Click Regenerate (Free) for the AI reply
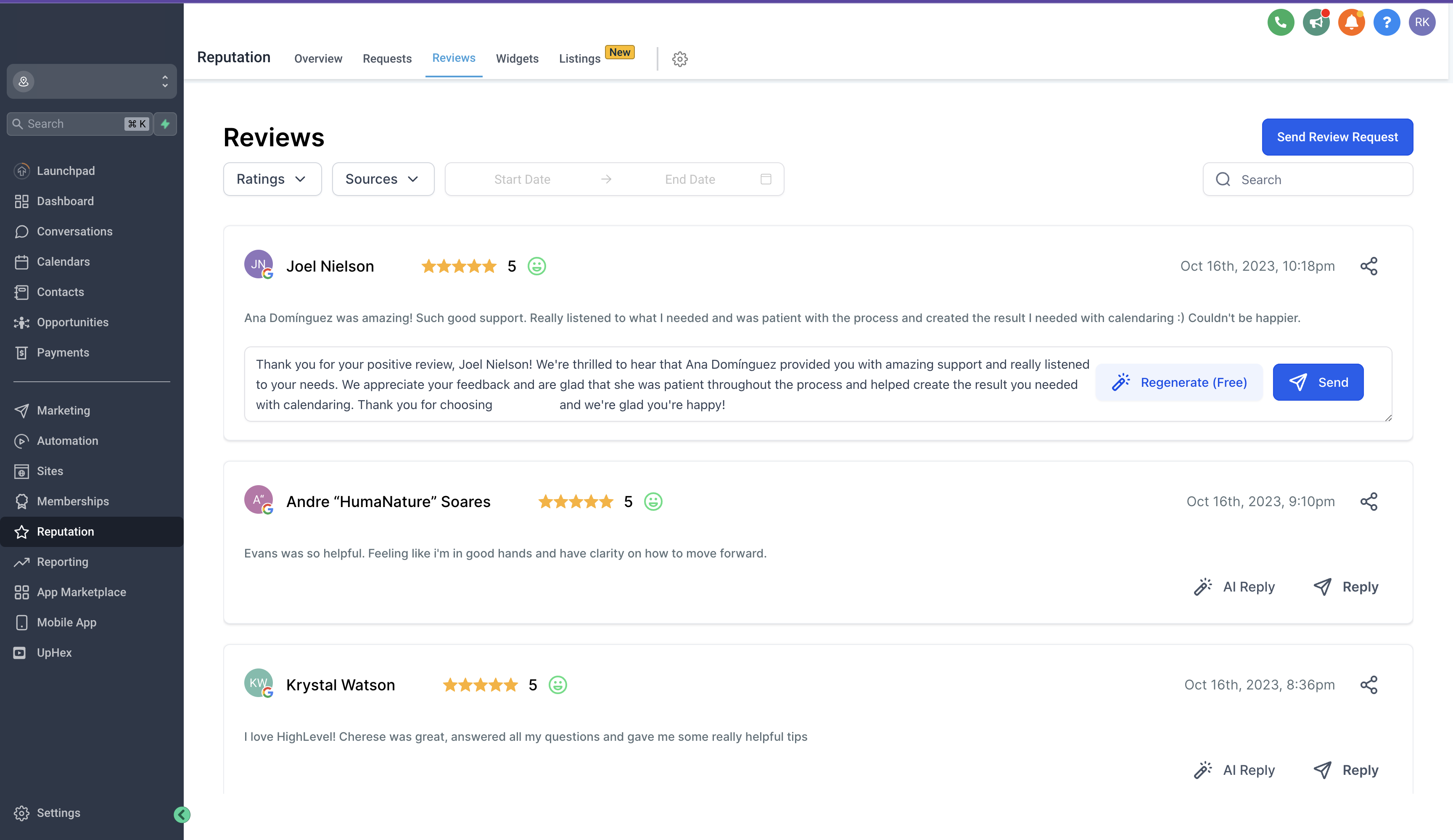The image size is (1453, 840). point(1178,382)
